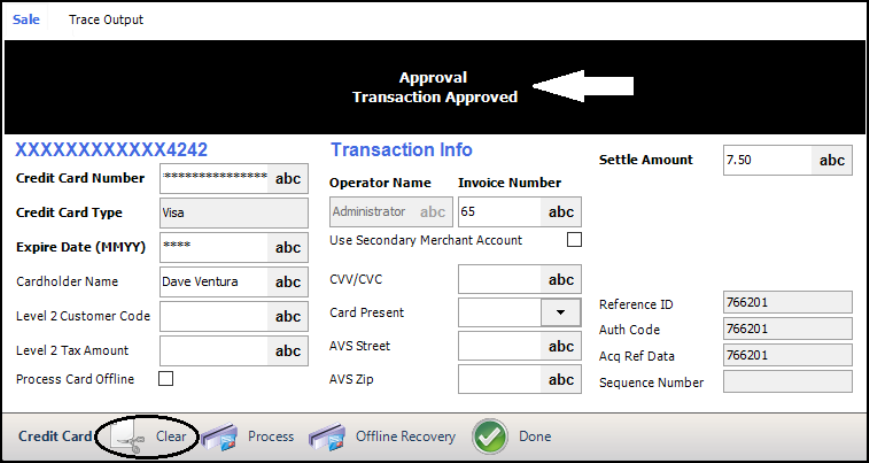This screenshot has height=463, width=869.
Task: Click the Clear button label
Action: 171,436
